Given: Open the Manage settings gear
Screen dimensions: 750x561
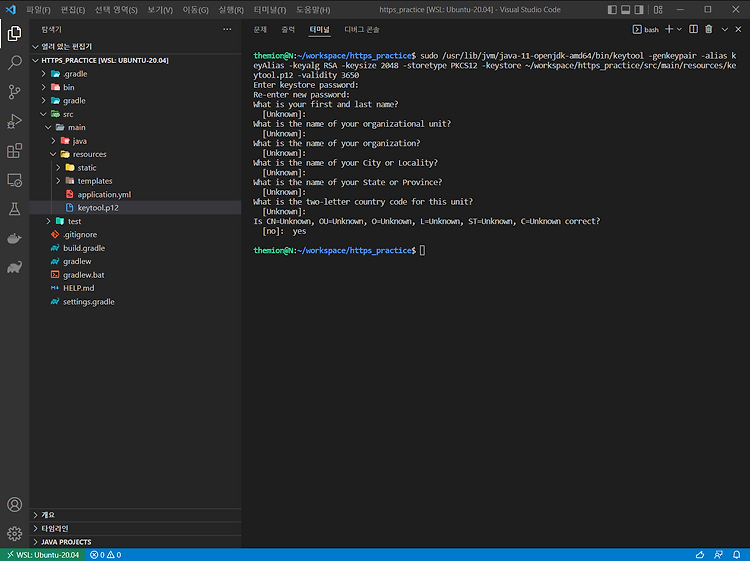Looking at the screenshot, I should click(14, 533).
